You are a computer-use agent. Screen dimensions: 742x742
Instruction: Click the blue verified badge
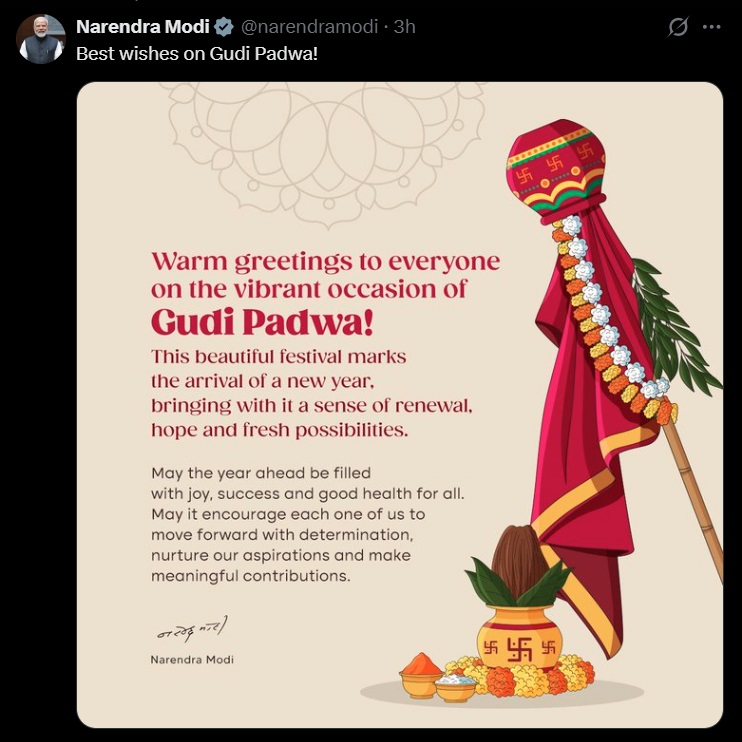225,27
